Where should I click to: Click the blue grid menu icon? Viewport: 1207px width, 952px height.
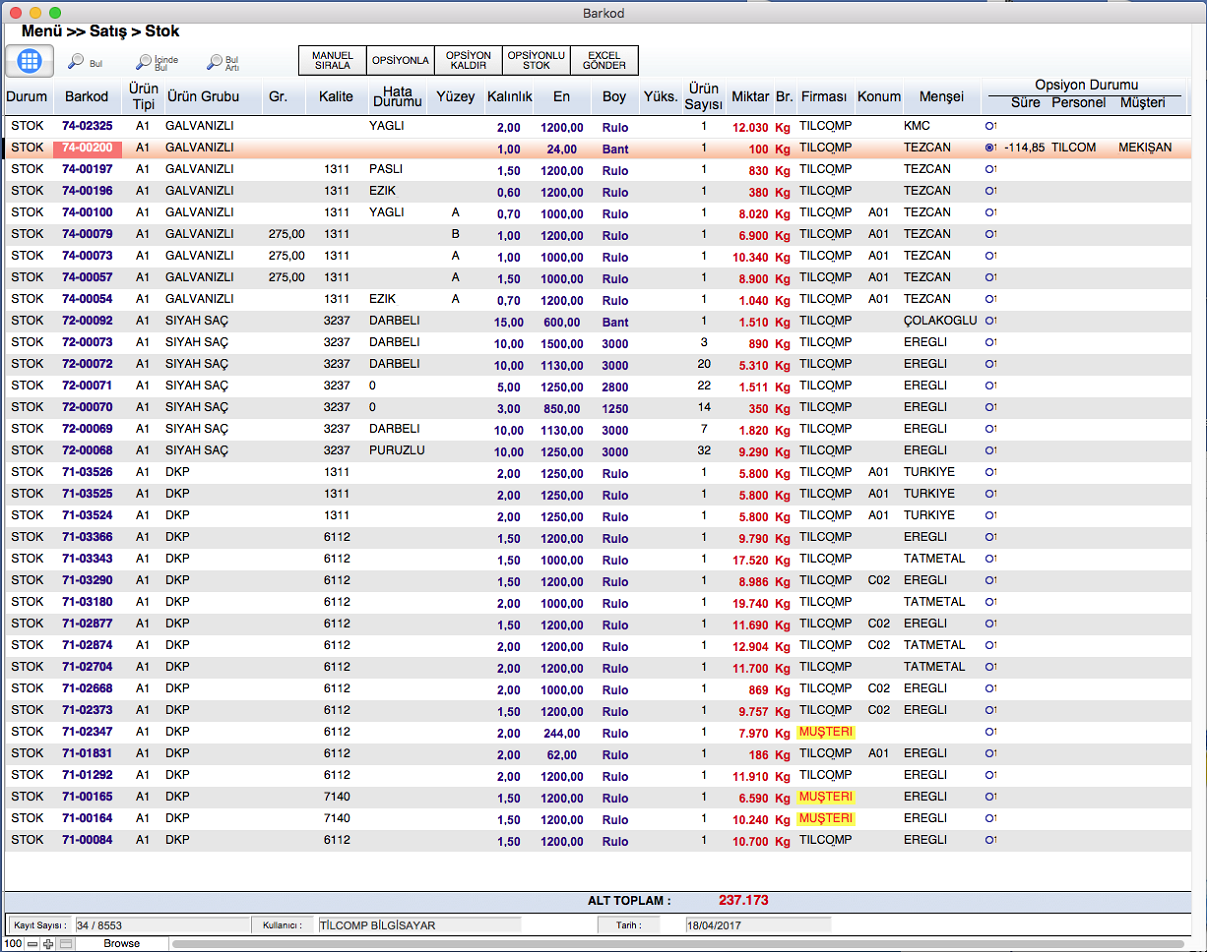click(30, 61)
